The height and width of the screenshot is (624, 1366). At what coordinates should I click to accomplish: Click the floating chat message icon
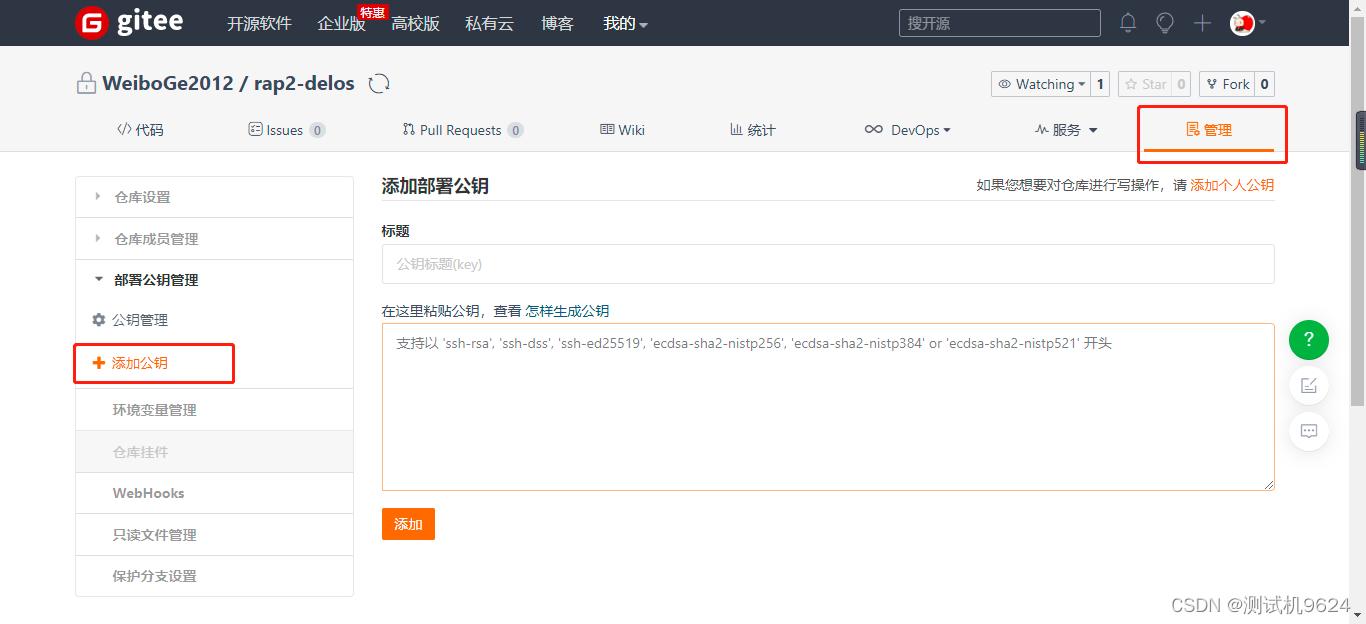(x=1309, y=432)
